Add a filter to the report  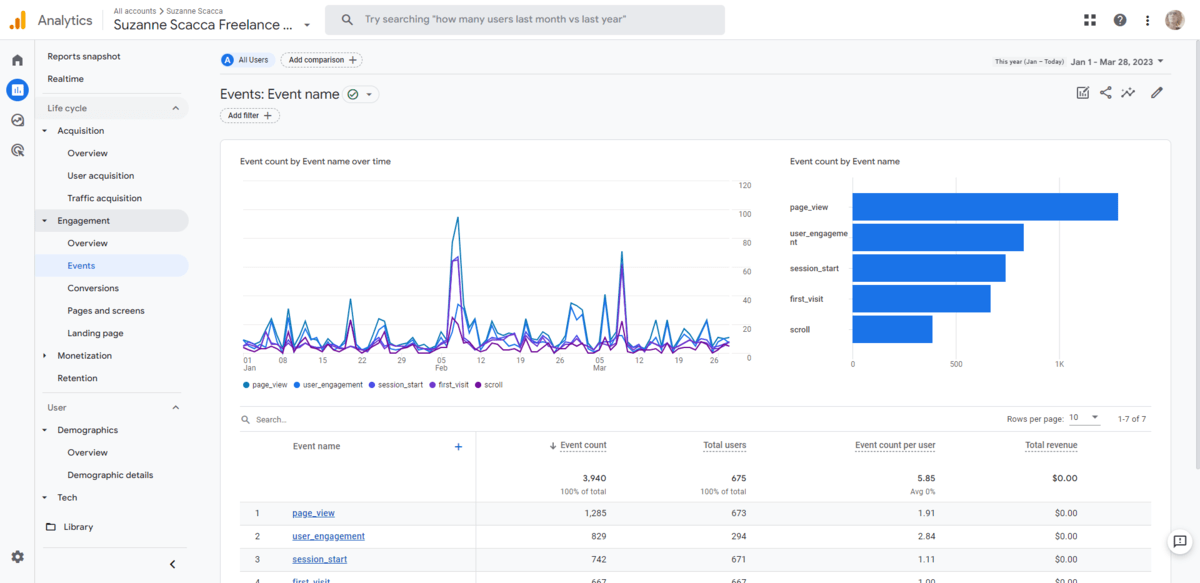point(249,115)
